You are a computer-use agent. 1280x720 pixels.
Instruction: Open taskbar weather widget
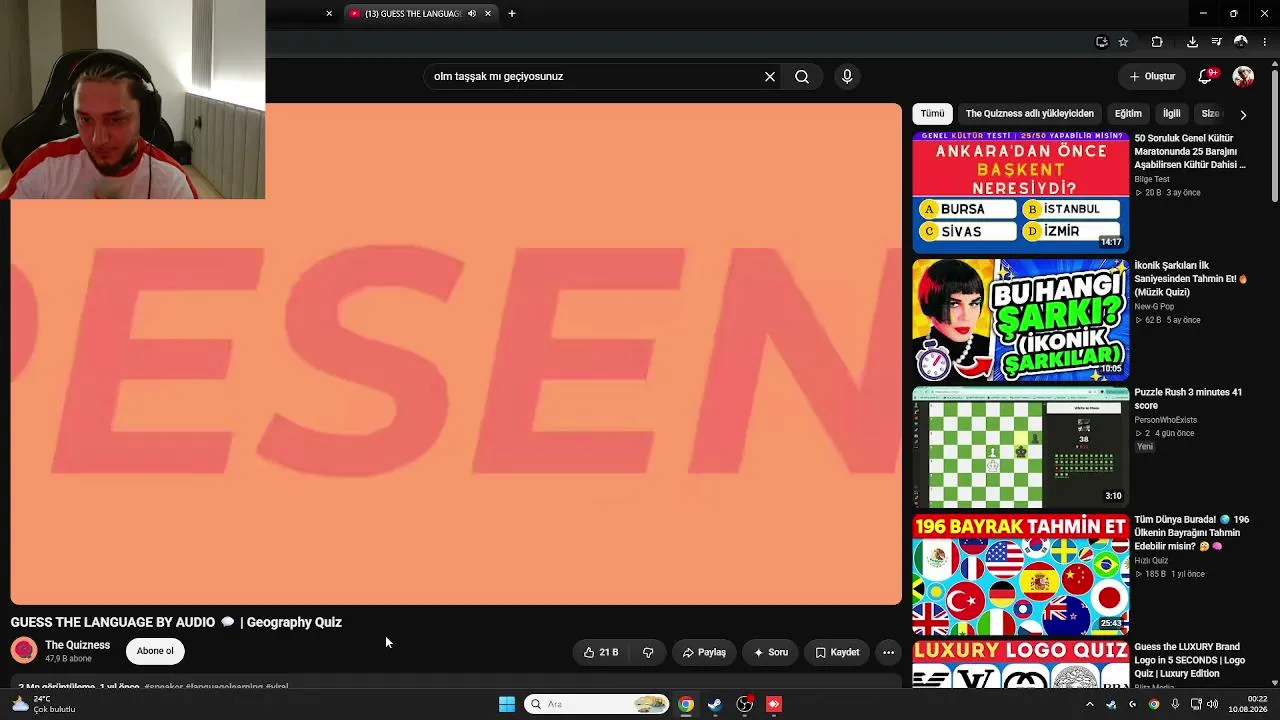(x=42, y=704)
